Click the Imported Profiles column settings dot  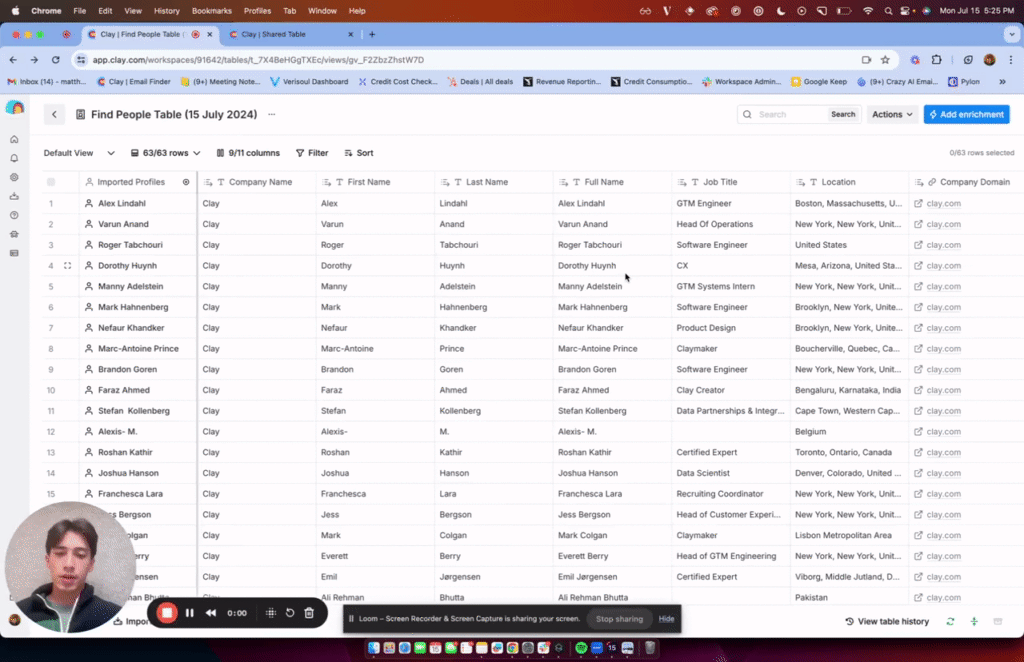(x=186, y=182)
